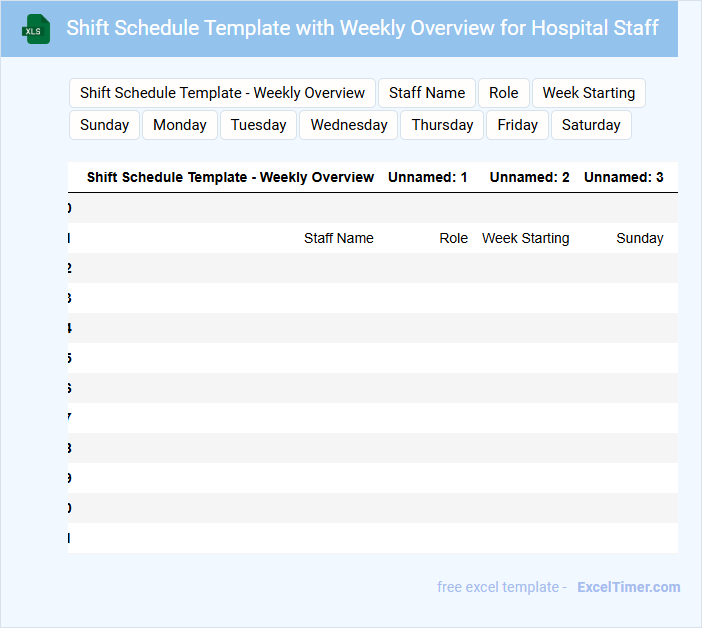Select the Role tag button

coord(504,93)
